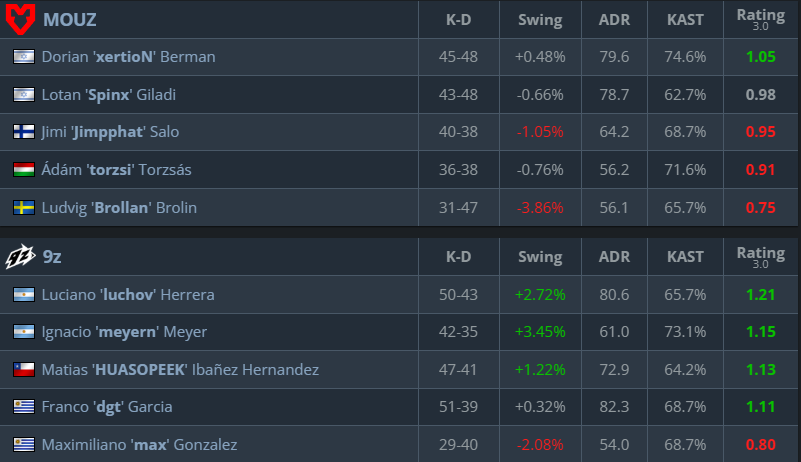Sort the MOUZ table by Swing header
Screen dimensions: 801x462
pos(540,19)
